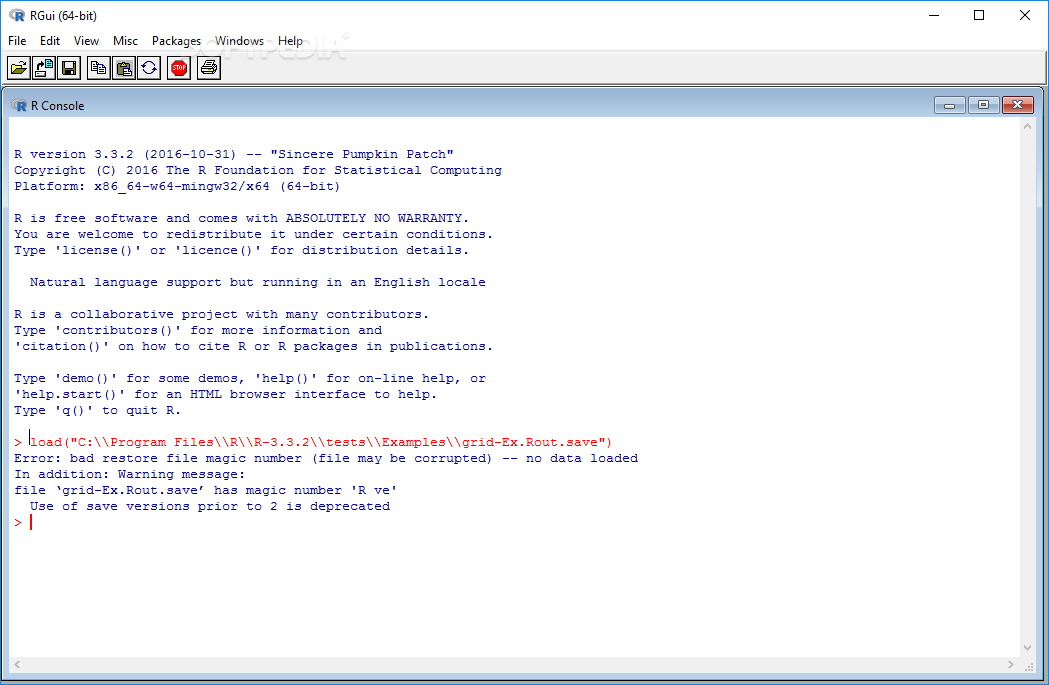Screen dimensions: 1049x685
Task: Click the "Platform: x86_64-w64-mingw32/x64" line
Action: [177, 187]
